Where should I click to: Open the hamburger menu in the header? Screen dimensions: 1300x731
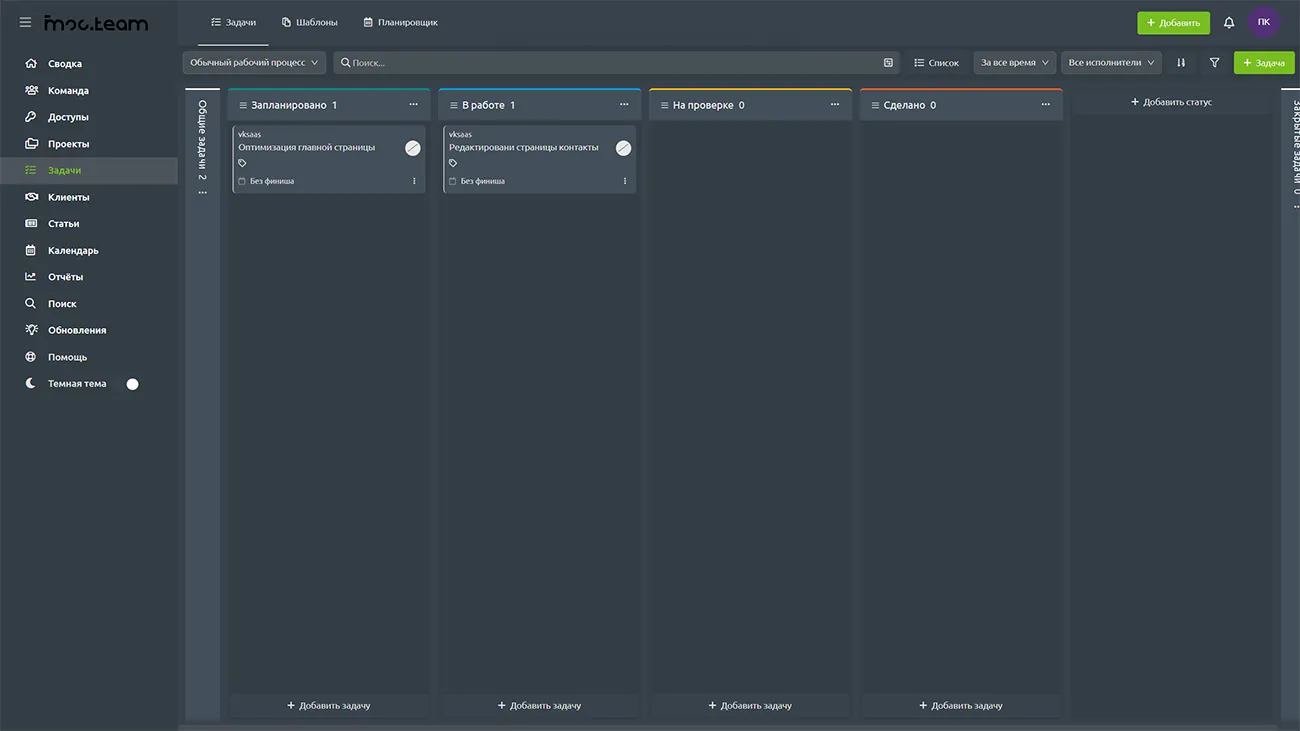tap(25, 22)
